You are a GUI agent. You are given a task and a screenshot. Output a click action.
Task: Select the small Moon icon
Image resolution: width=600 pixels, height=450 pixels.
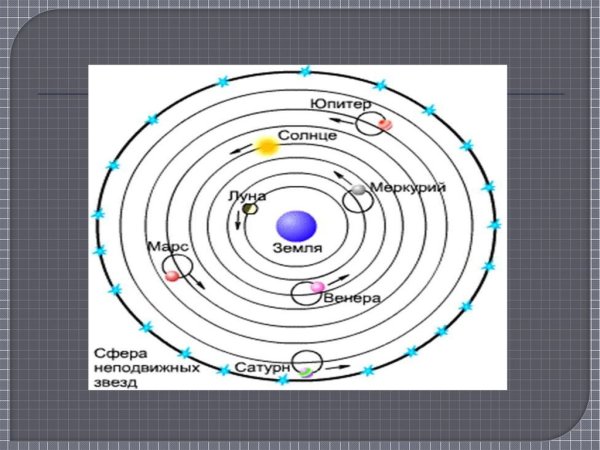click(x=250, y=209)
